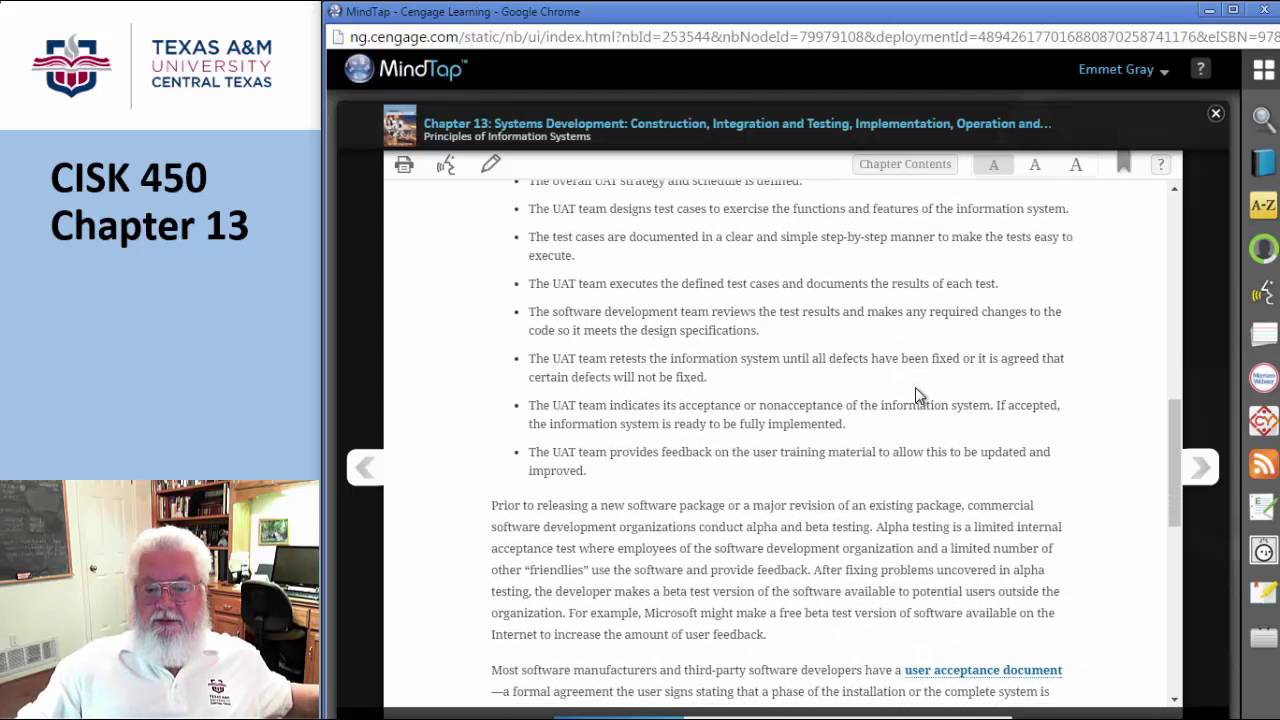This screenshot has height=720, width=1280.
Task: Click the scrollbar up arrow in reader
Action: pyautogui.click(x=1174, y=188)
